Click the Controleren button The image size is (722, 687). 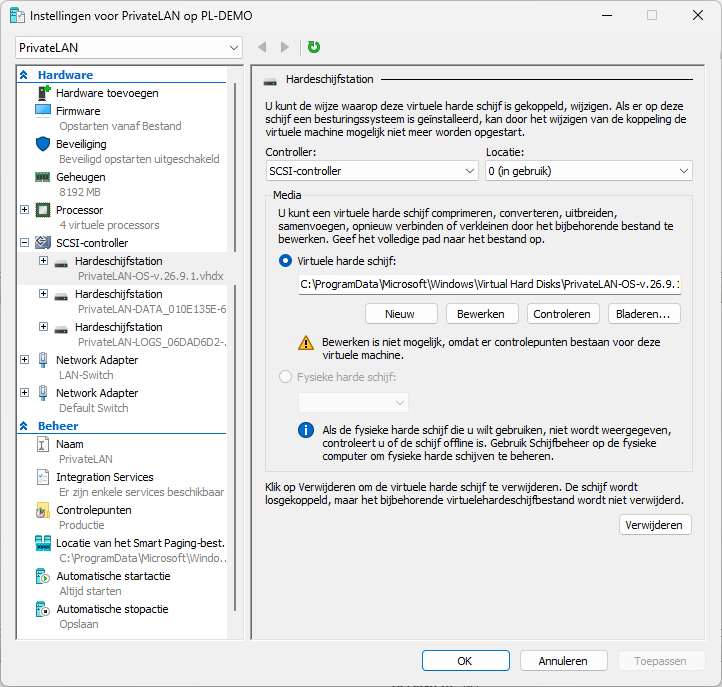[x=562, y=314]
